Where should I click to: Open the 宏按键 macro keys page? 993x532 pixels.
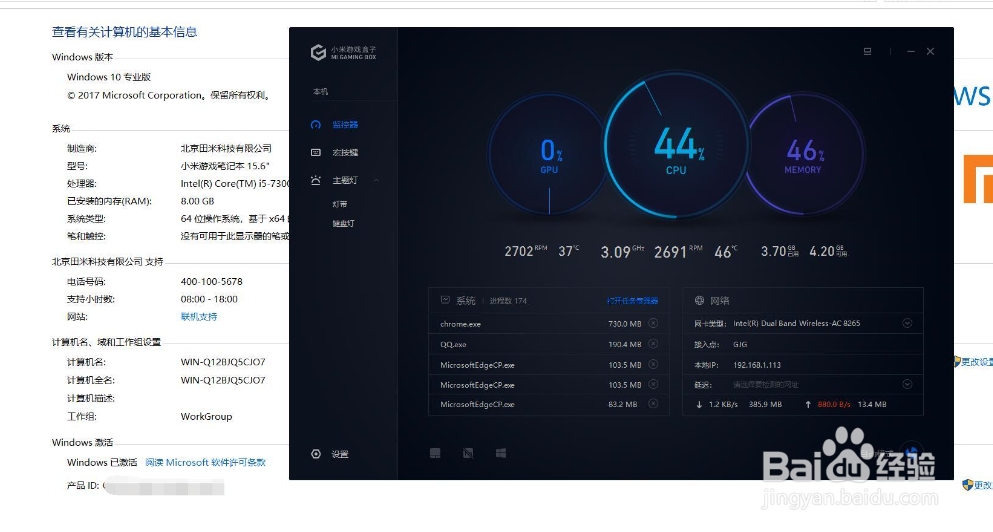pos(345,153)
